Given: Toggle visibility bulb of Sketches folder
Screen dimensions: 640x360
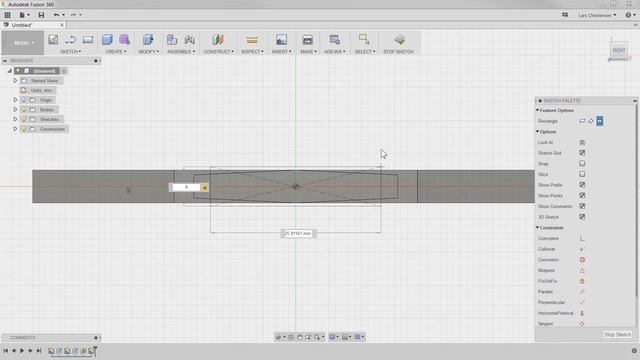Looking at the screenshot, I should (x=24, y=119).
